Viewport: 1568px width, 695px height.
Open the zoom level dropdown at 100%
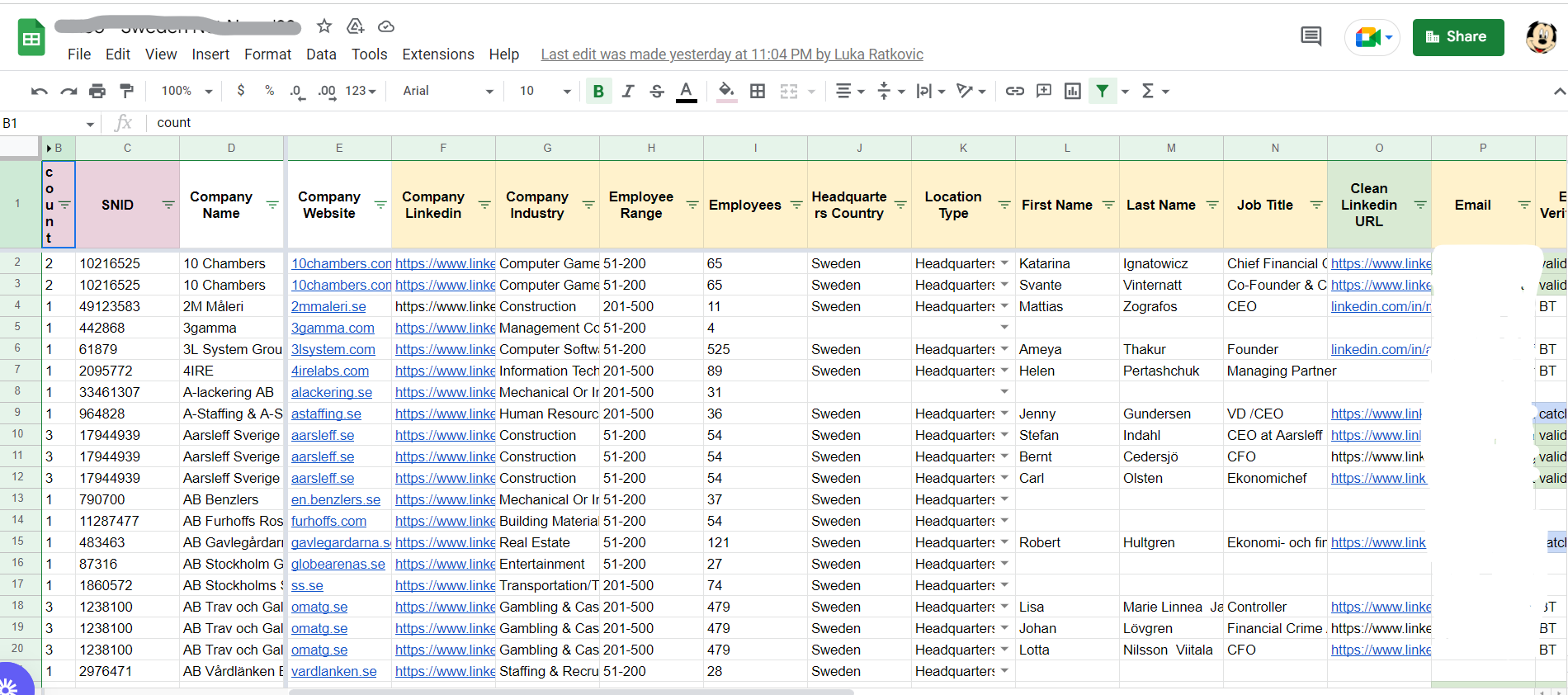click(x=187, y=91)
